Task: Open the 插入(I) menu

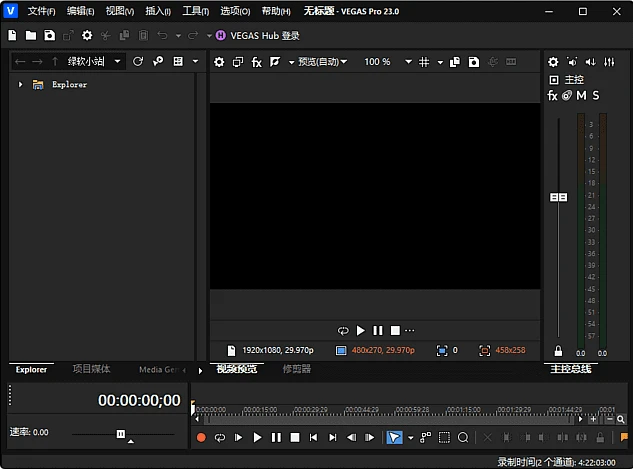Action: 158,11
